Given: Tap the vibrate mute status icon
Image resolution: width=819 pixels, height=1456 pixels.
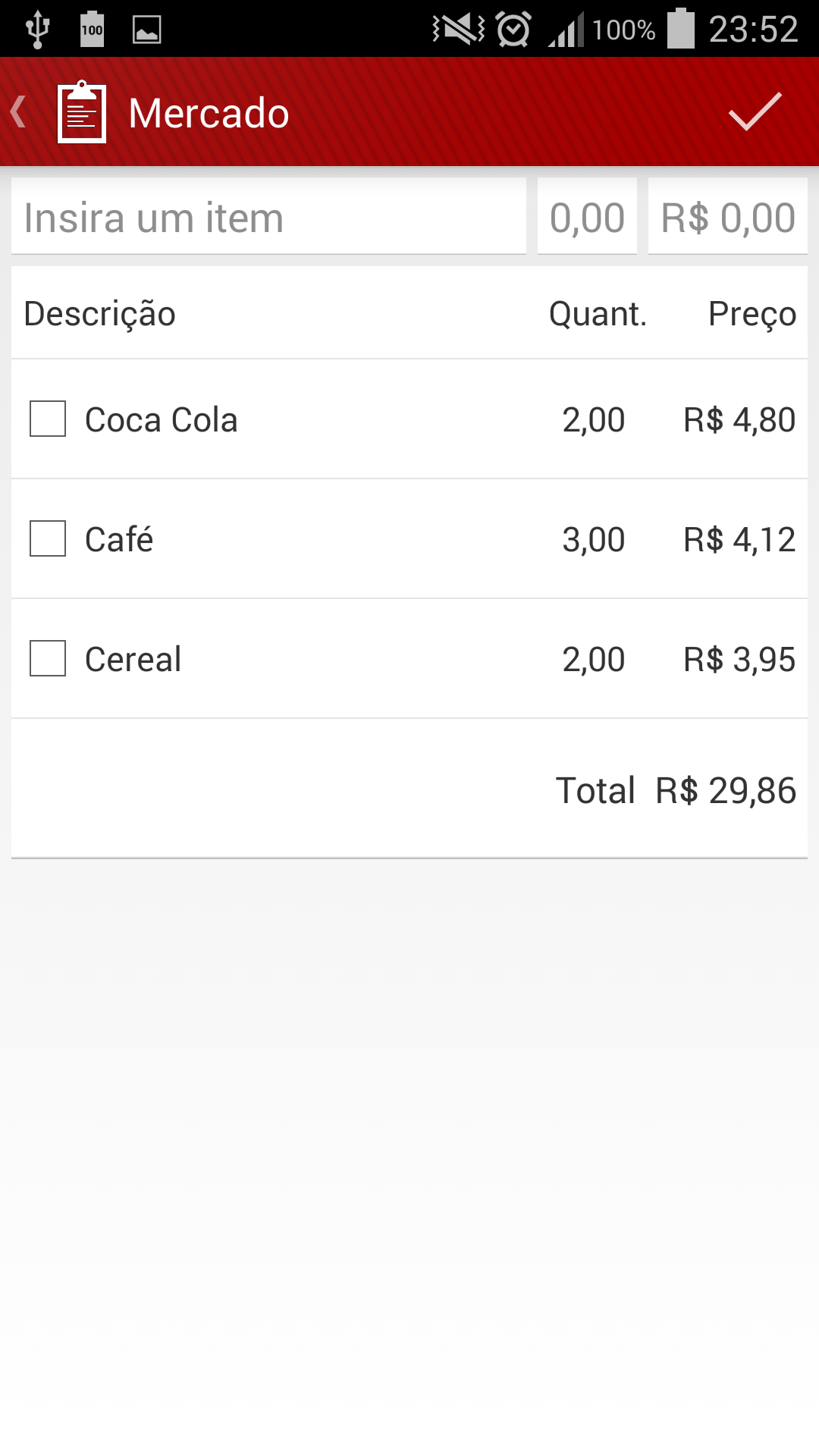Looking at the screenshot, I should pos(458,30).
